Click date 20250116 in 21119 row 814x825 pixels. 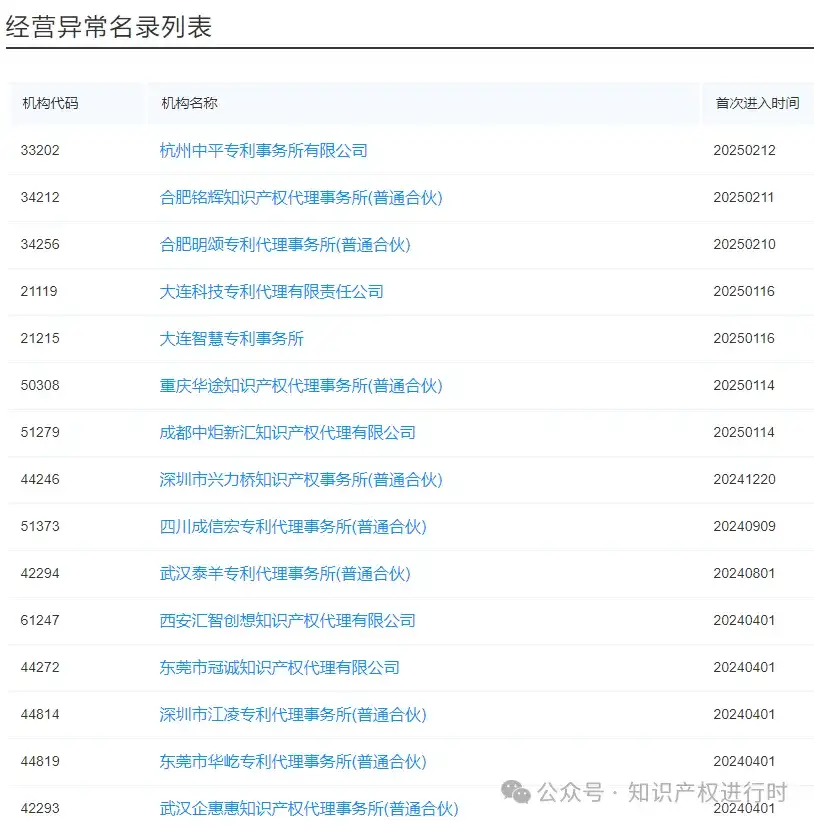click(743, 291)
